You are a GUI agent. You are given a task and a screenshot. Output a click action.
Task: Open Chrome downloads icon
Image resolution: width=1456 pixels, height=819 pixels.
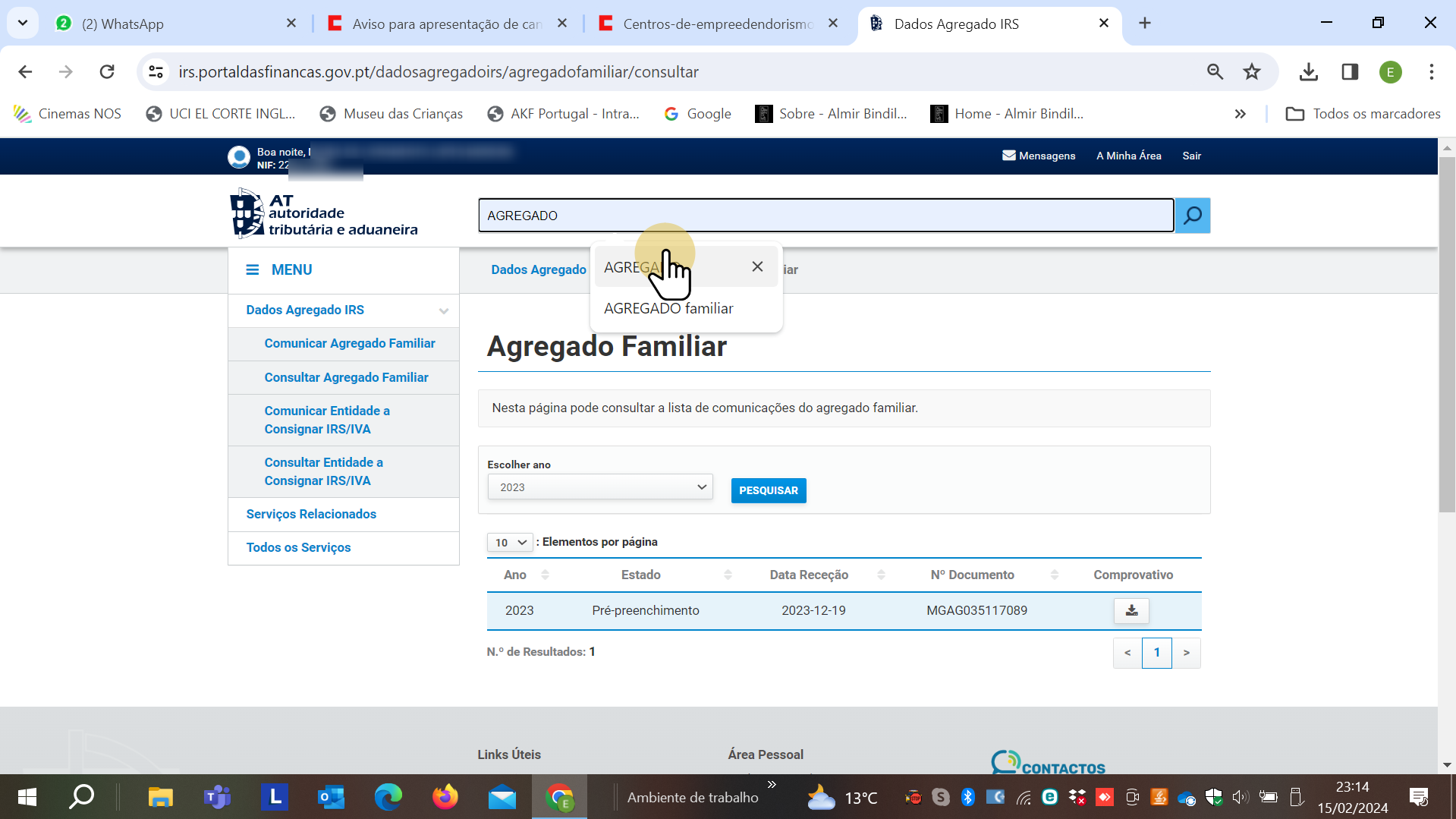pos(1308,72)
